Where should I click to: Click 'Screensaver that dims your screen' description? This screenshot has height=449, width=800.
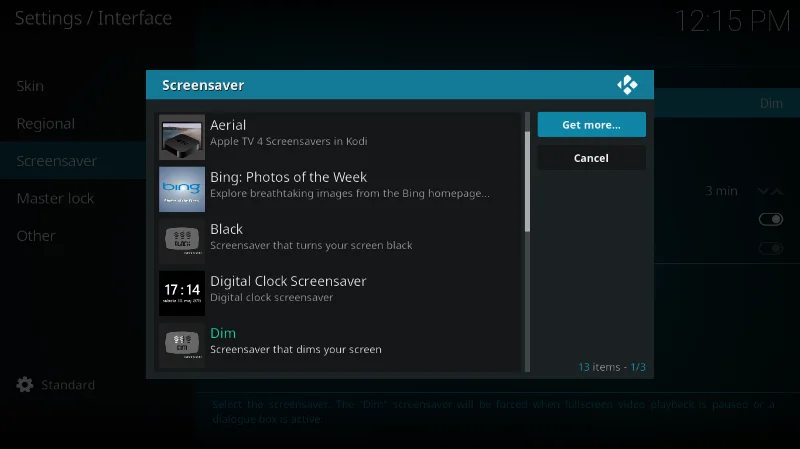tap(296, 350)
